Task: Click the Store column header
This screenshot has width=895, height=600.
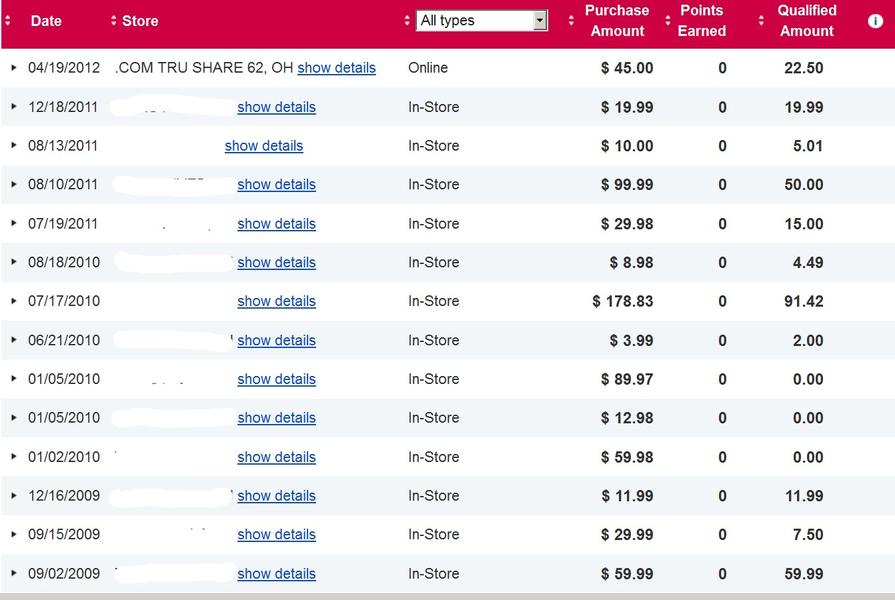Action: click(140, 21)
